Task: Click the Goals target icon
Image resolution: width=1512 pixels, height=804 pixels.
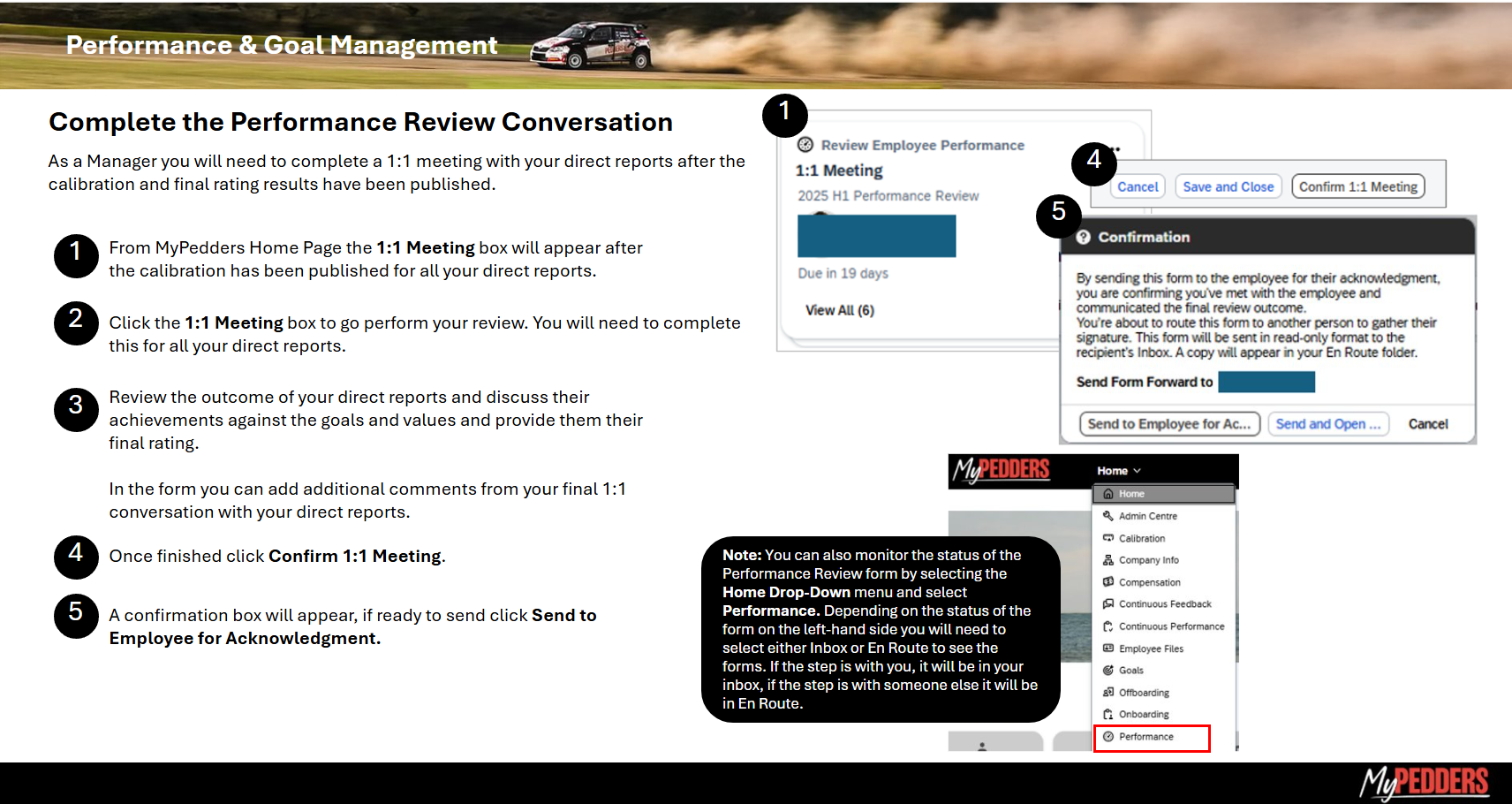Action: coord(1108,671)
